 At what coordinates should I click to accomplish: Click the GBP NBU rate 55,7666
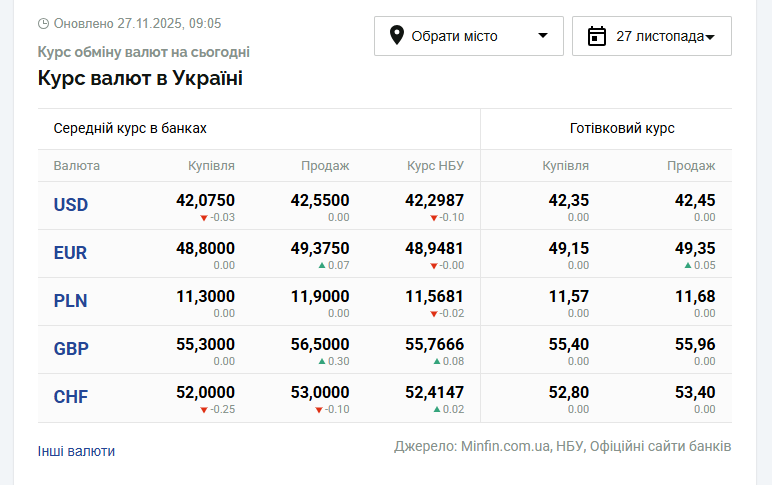tap(434, 344)
